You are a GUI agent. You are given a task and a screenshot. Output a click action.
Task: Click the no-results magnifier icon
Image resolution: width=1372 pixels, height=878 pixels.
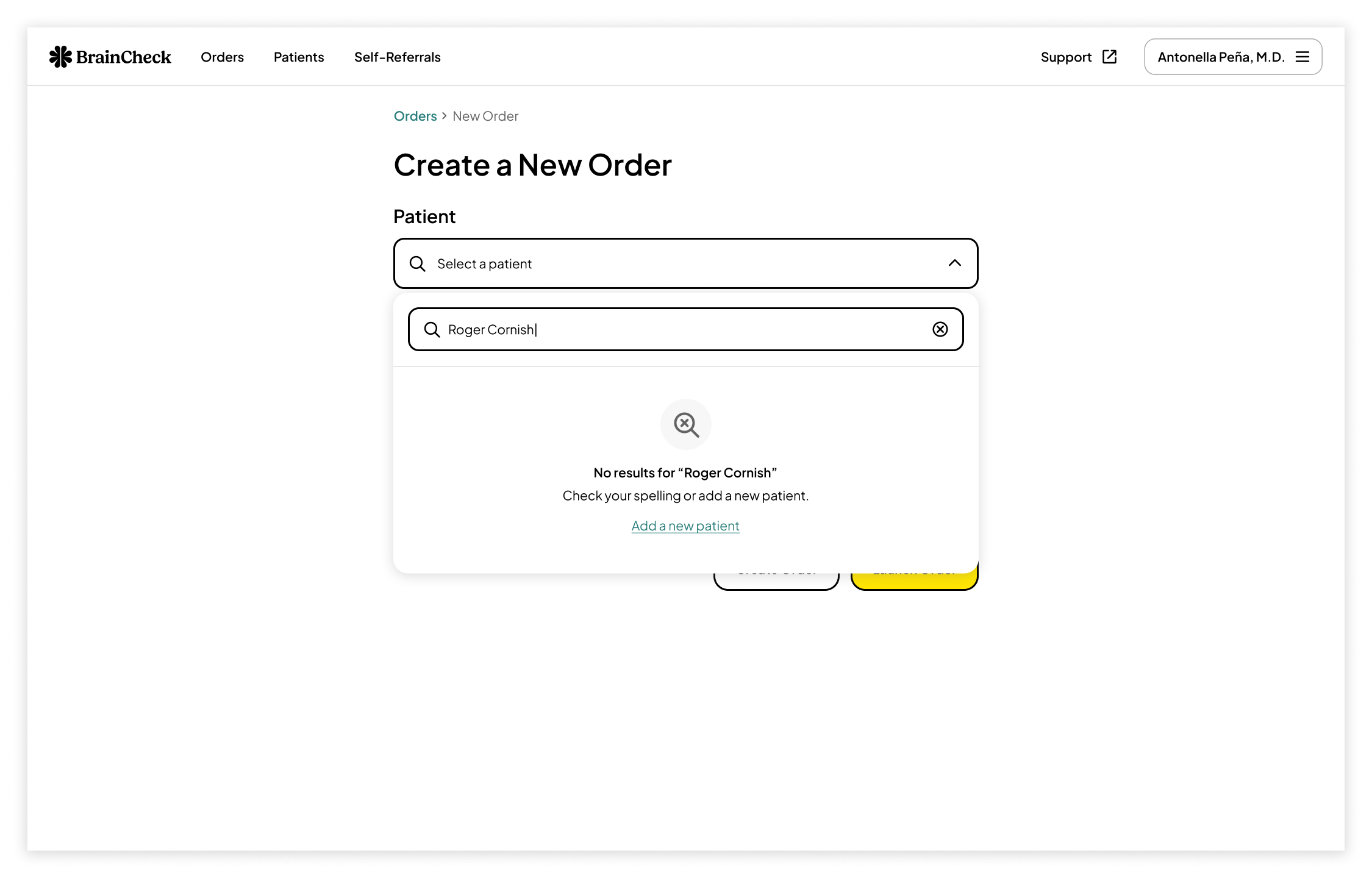click(685, 424)
